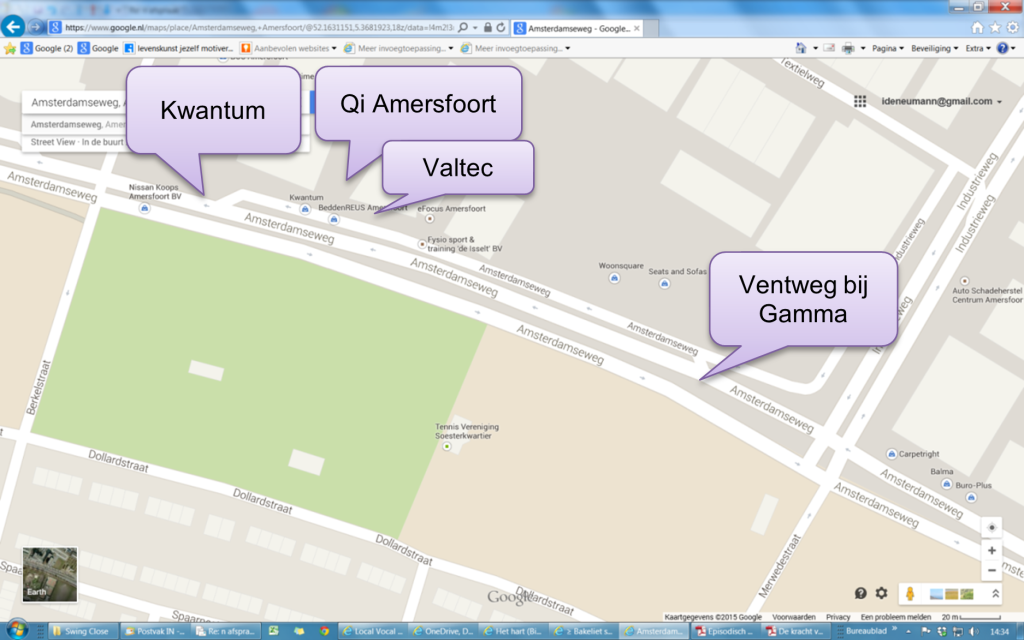This screenshot has height=640, width=1024.
Task: Zoom out with the minus button
Action: click(x=991, y=571)
